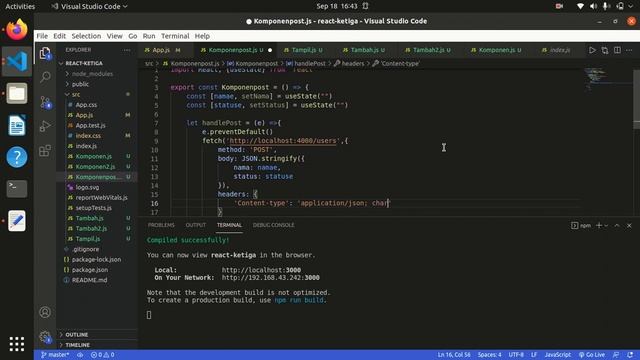Open the Extensions view
This screenshot has height=360, width=640.
(45, 151)
